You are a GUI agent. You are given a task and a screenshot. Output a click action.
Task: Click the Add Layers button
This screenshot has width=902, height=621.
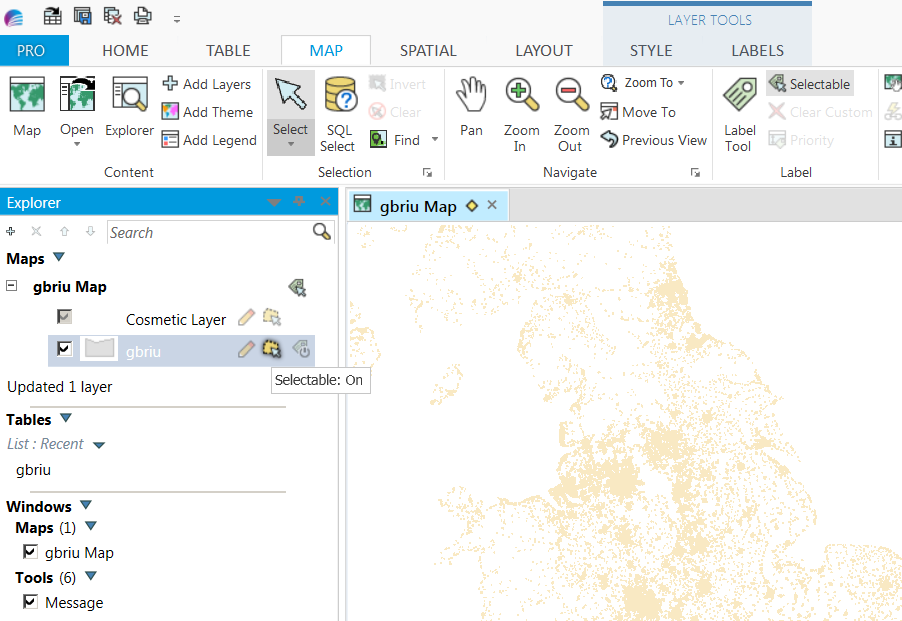pos(208,84)
